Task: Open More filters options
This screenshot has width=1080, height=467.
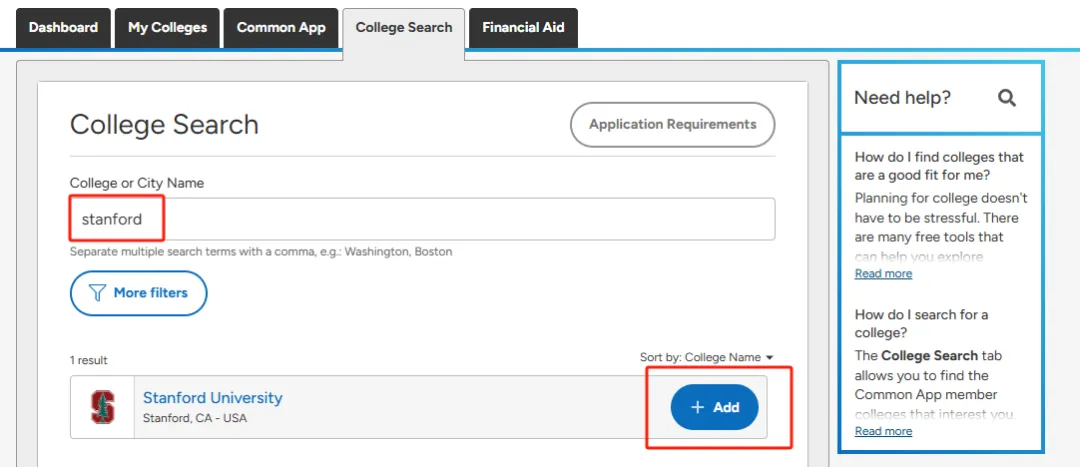Action: 138,293
